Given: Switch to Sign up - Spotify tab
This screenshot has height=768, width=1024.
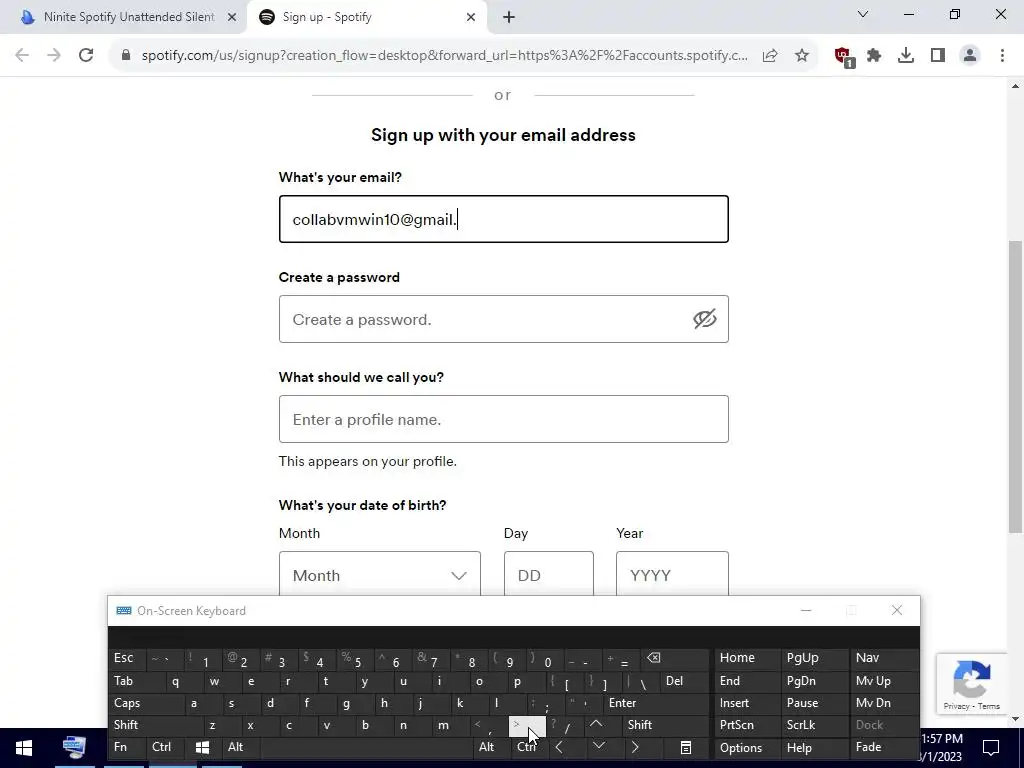Looking at the screenshot, I should [367, 17].
